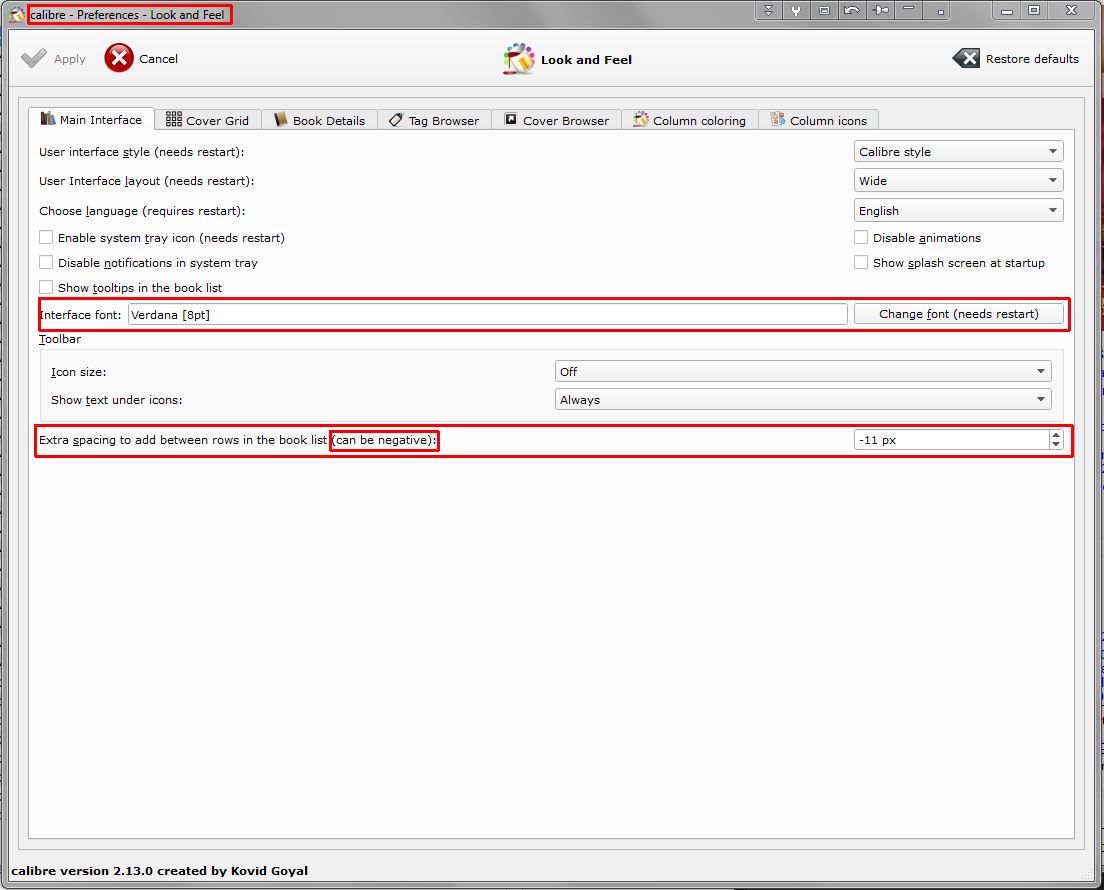Click the Interface font label
This screenshot has width=1104, height=890.
pos(81,315)
